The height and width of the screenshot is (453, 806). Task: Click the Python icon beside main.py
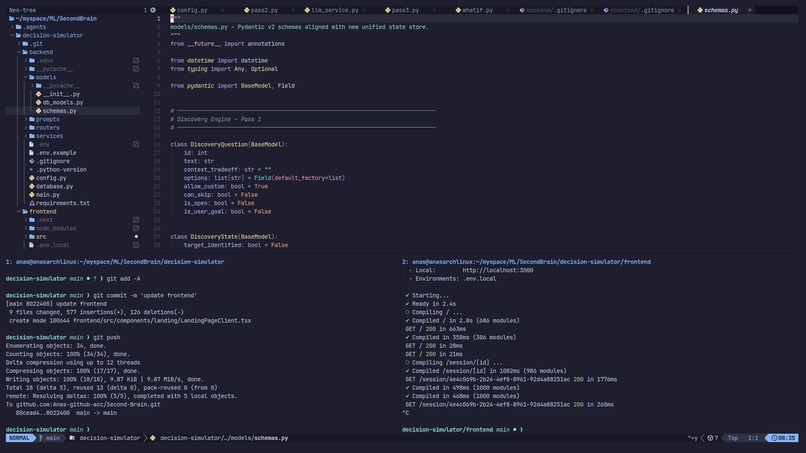(x=32, y=195)
